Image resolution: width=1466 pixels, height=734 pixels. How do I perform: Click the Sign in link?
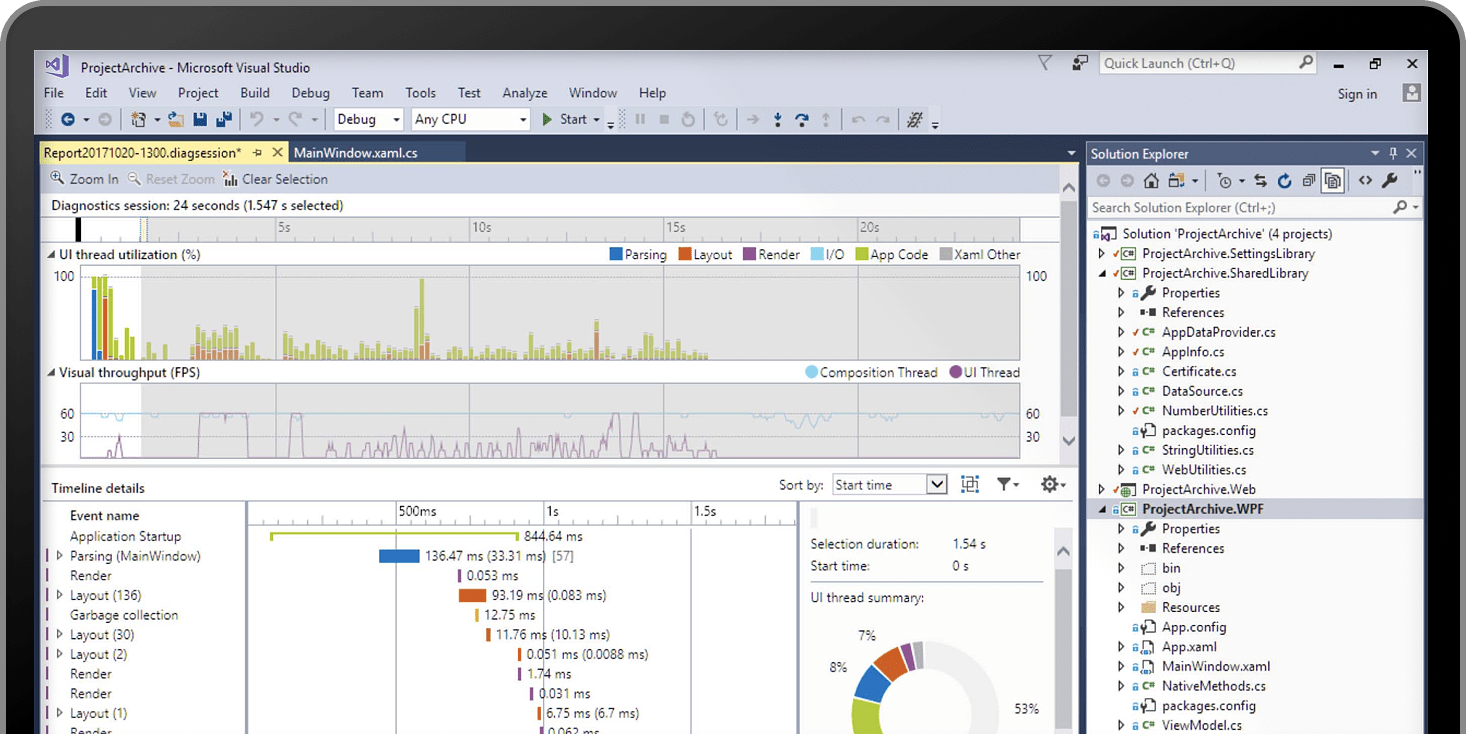point(1357,94)
